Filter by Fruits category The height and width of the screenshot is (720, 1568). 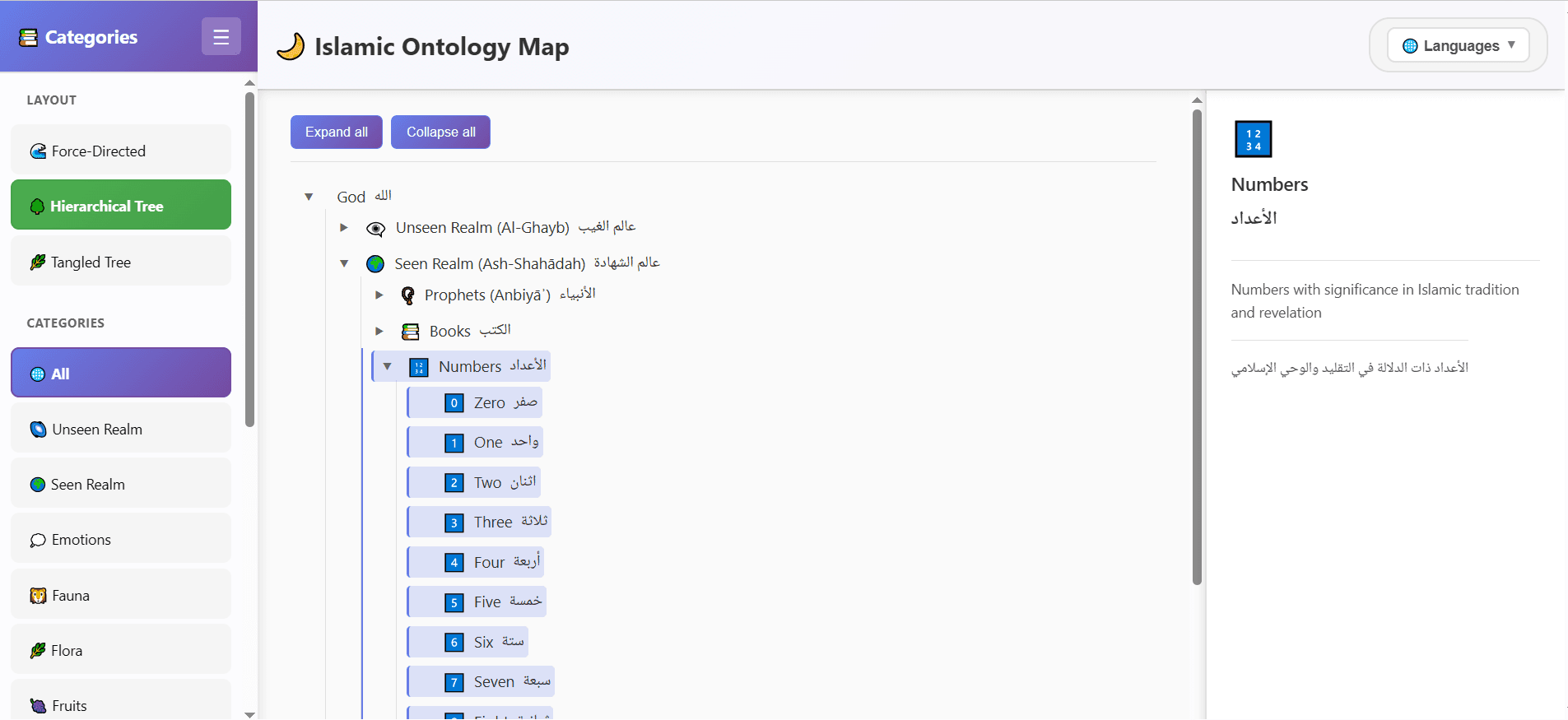click(121, 700)
